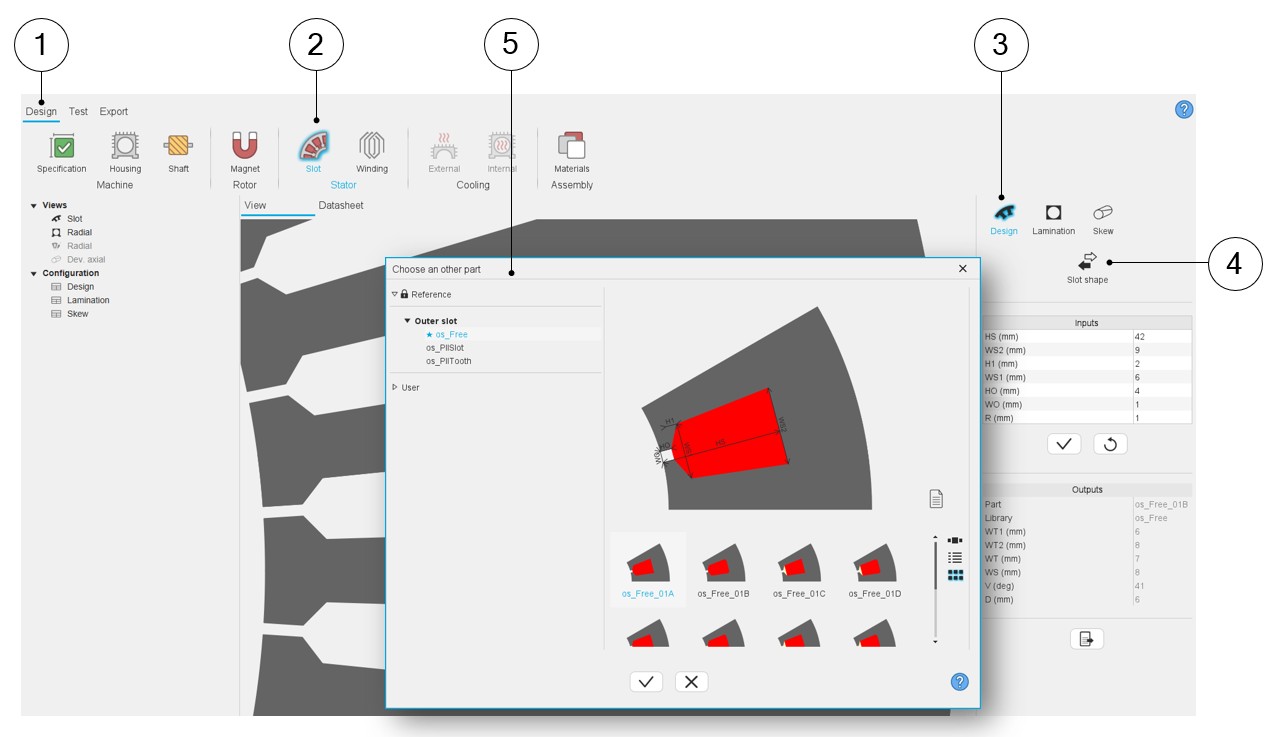Select the Lamination icon in right panel
This screenshot has width=1271, height=737.
point(1053,213)
